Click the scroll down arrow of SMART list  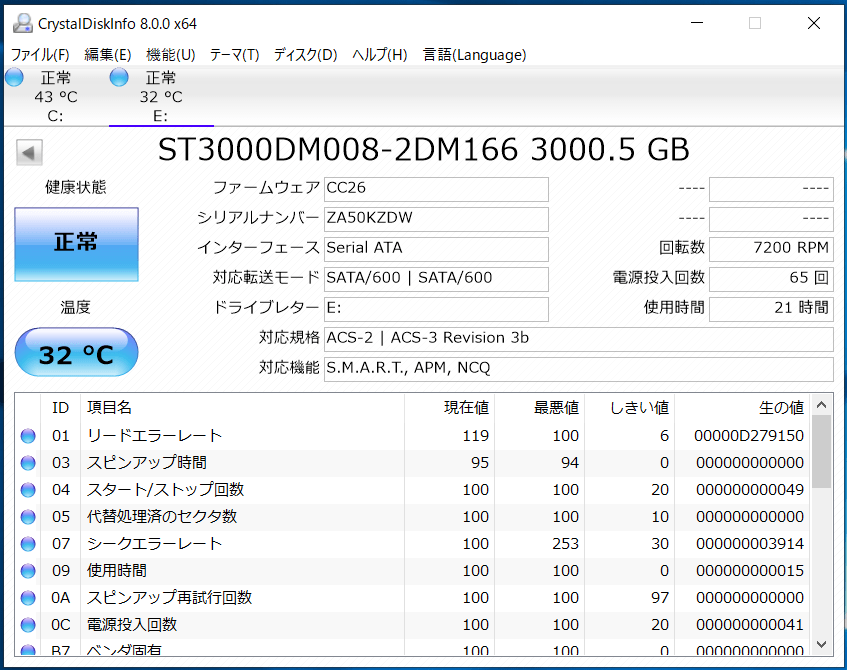coord(821,645)
